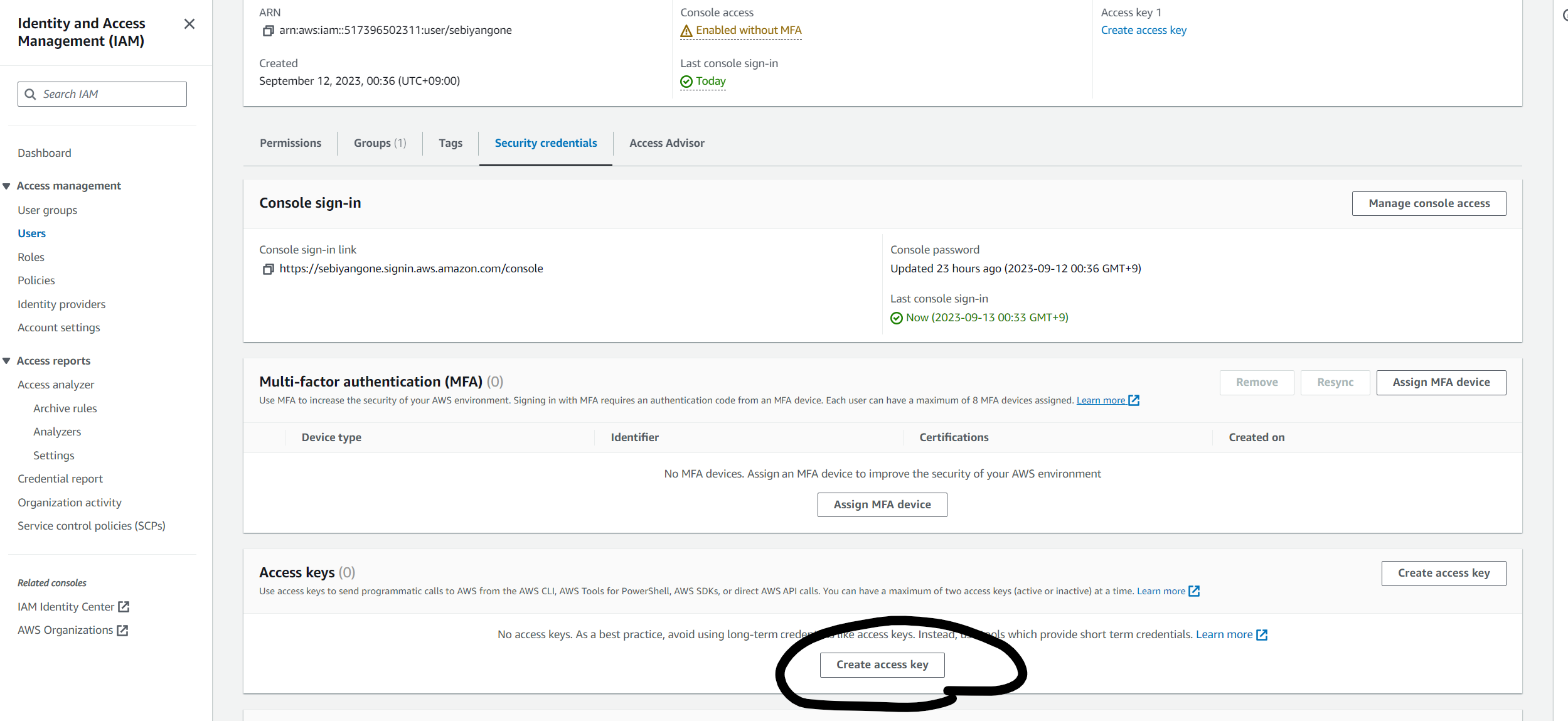Open Users in sidebar
The height and width of the screenshot is (721, 1568).
pyautogui.click(x=32, y=233)
